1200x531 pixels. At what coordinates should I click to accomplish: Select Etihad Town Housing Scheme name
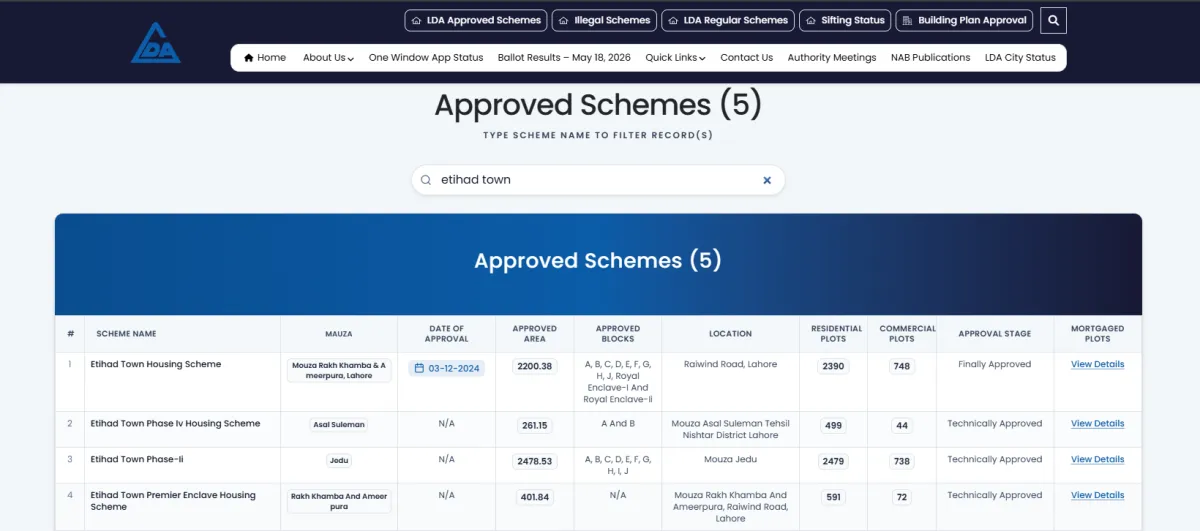(156, 365)
